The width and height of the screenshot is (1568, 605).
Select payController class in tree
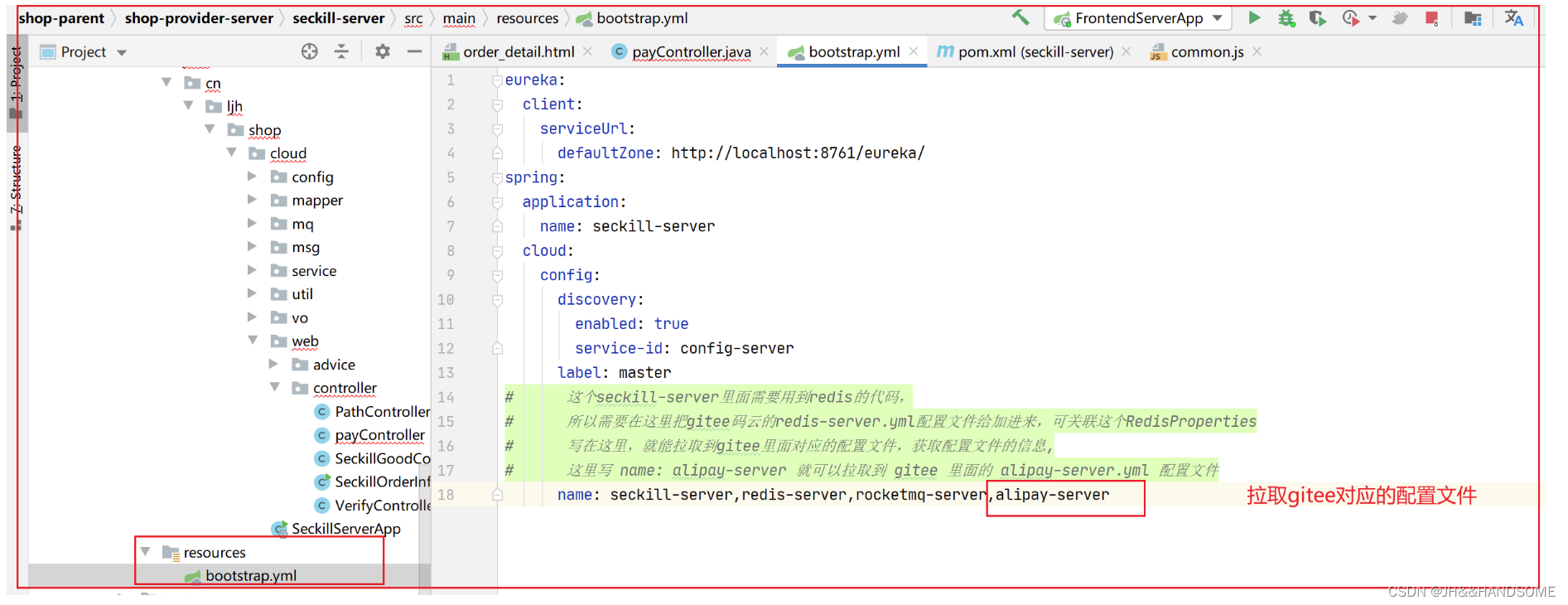click(x=369, y=434)
